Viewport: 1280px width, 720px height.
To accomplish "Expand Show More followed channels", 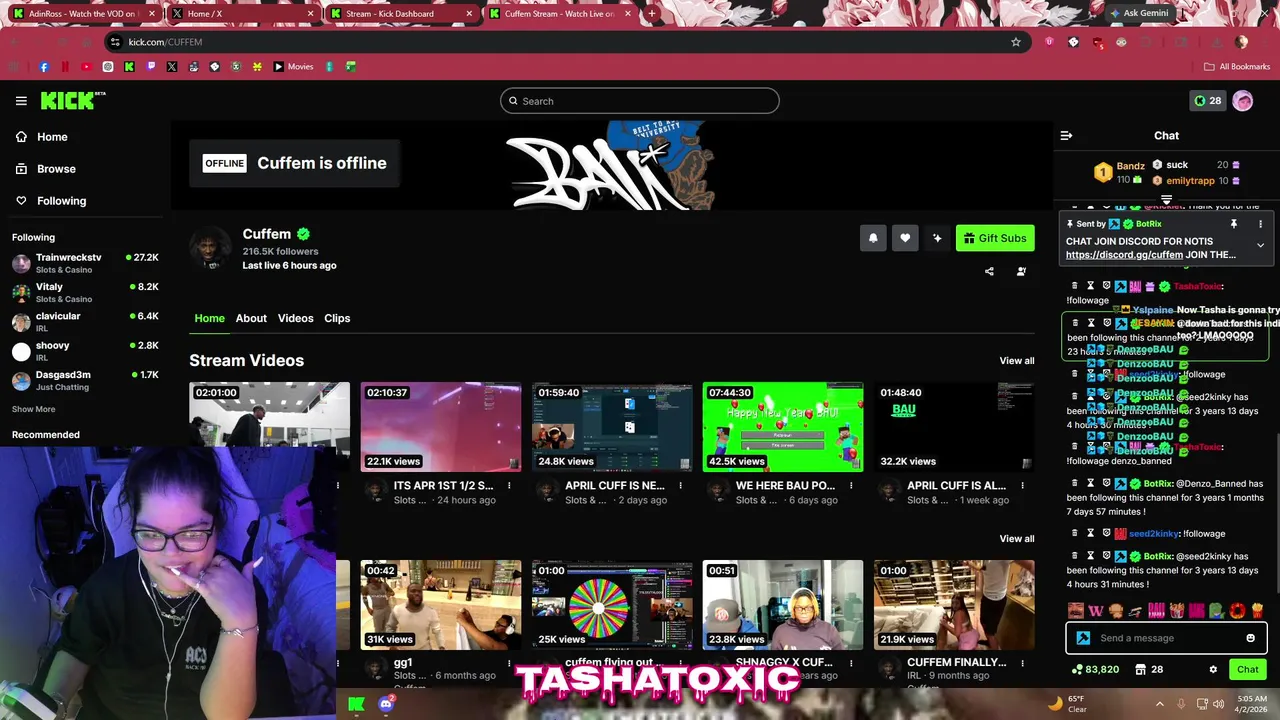I will click(33, 409).
